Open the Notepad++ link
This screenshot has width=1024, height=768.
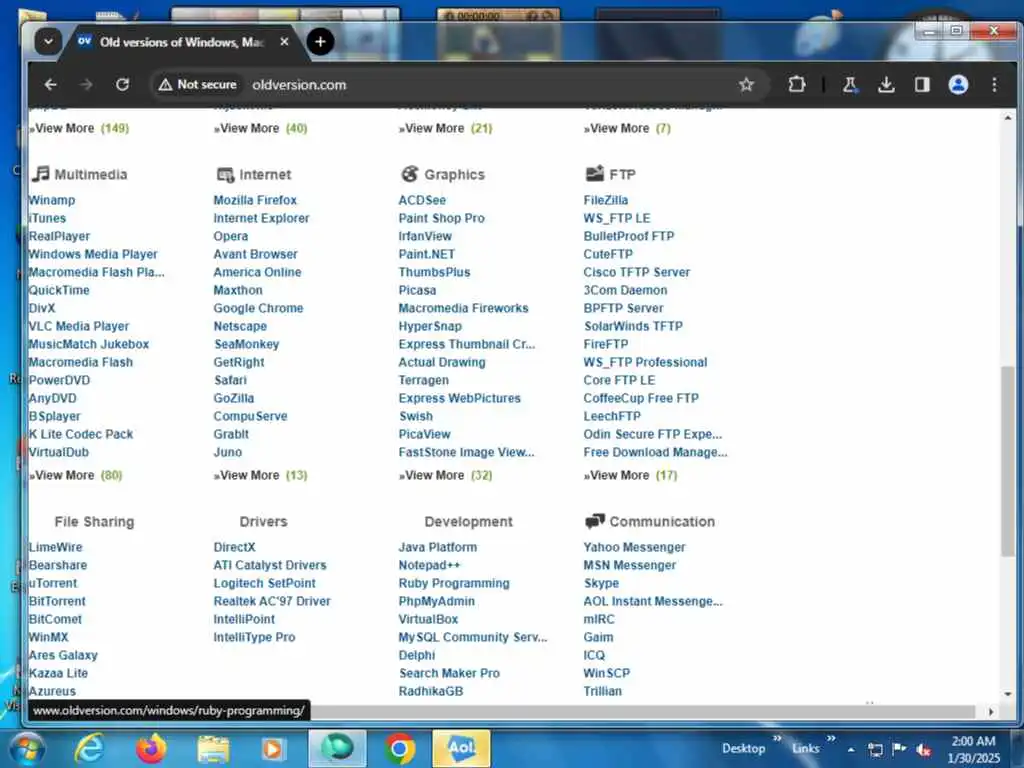(429, 565)
